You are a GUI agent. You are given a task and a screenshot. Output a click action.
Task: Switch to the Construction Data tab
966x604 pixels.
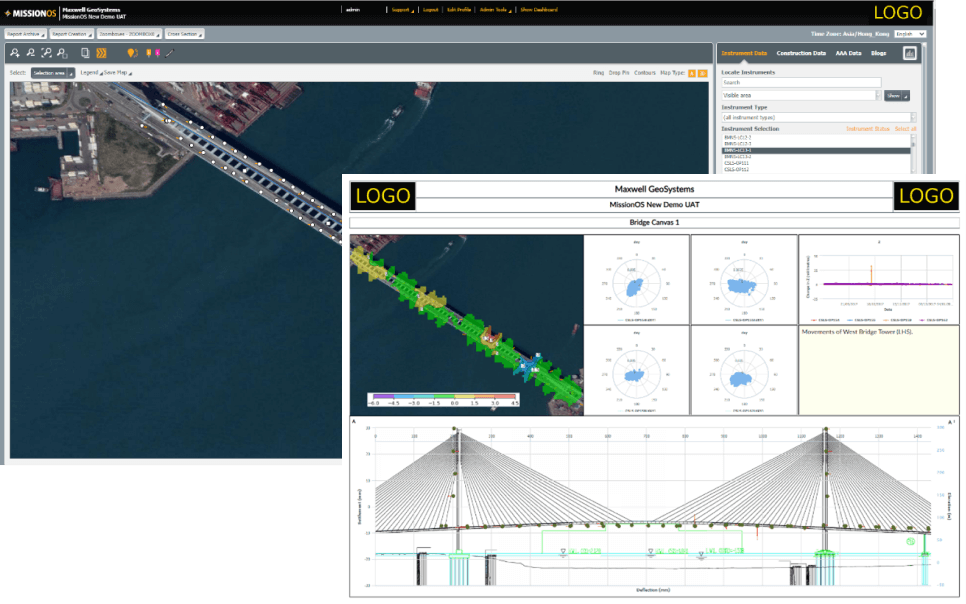pos(801,54)
